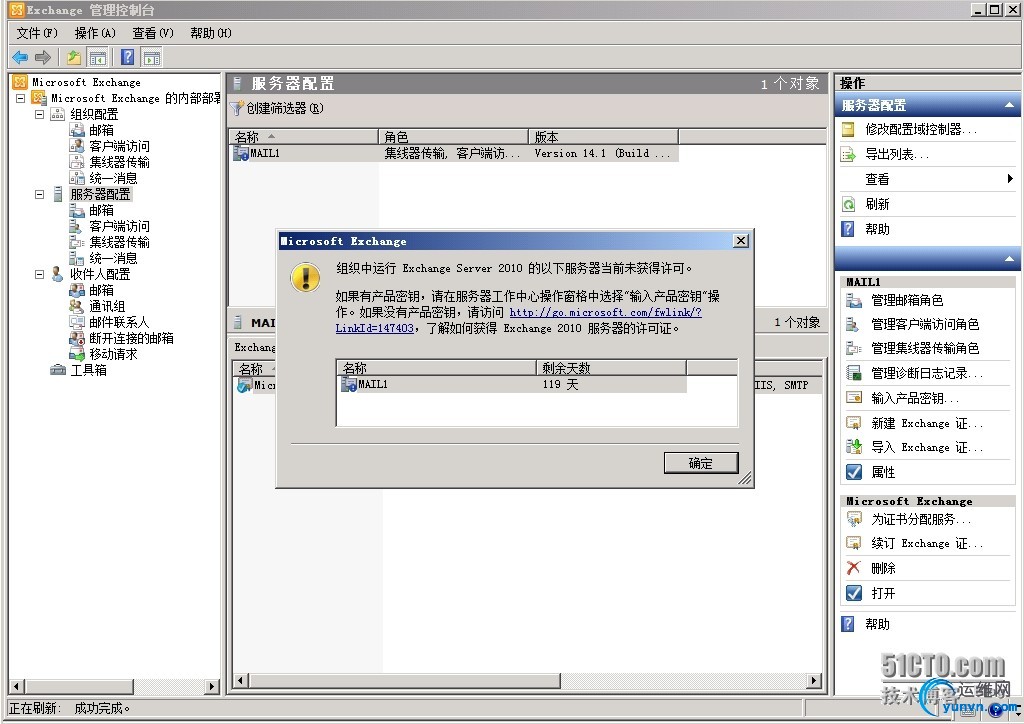Sort by 名称 column in server list
This screenshot has height=724, width=1024.
[x=304, y=136]
